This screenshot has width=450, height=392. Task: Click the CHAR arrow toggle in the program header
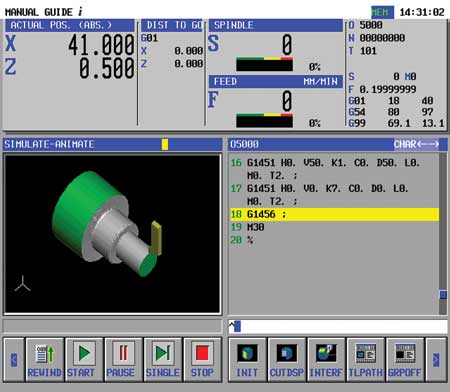tap(416, 144)
